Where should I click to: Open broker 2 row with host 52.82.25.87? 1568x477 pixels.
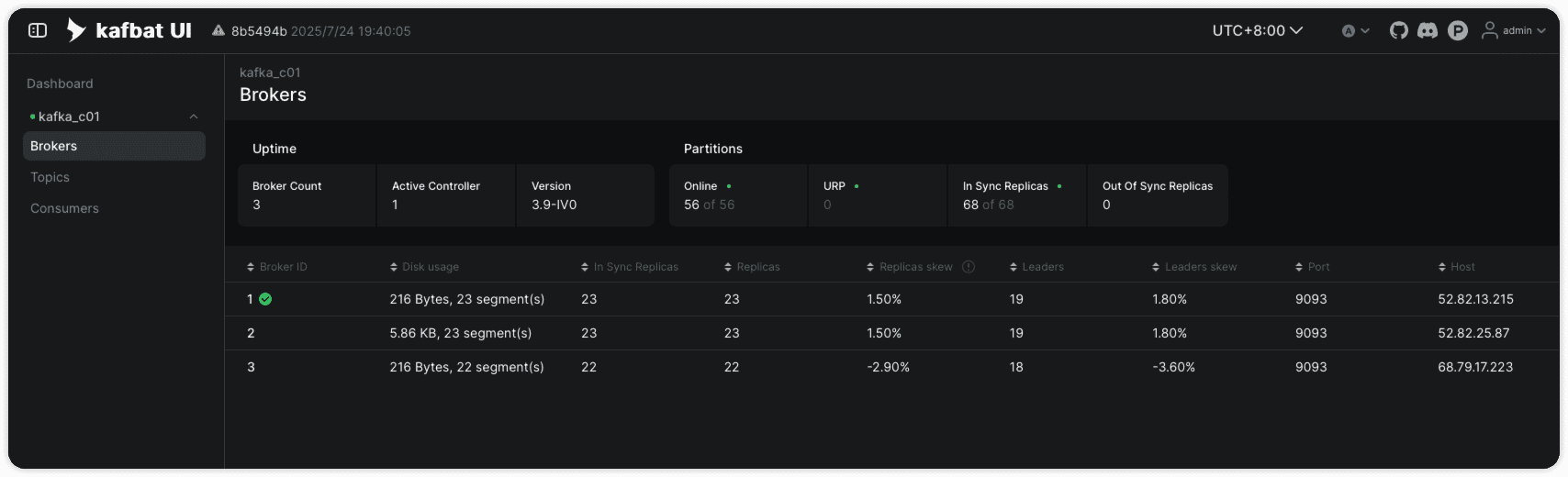(x=251, y=333)
